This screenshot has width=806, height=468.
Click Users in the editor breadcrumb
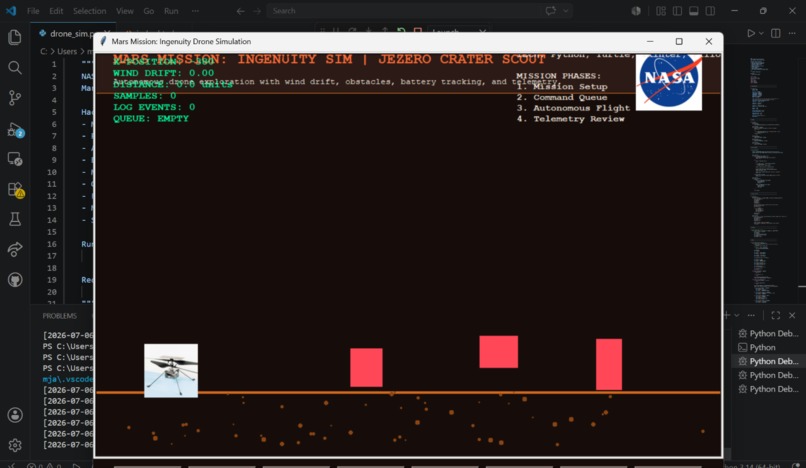point(67,51)
